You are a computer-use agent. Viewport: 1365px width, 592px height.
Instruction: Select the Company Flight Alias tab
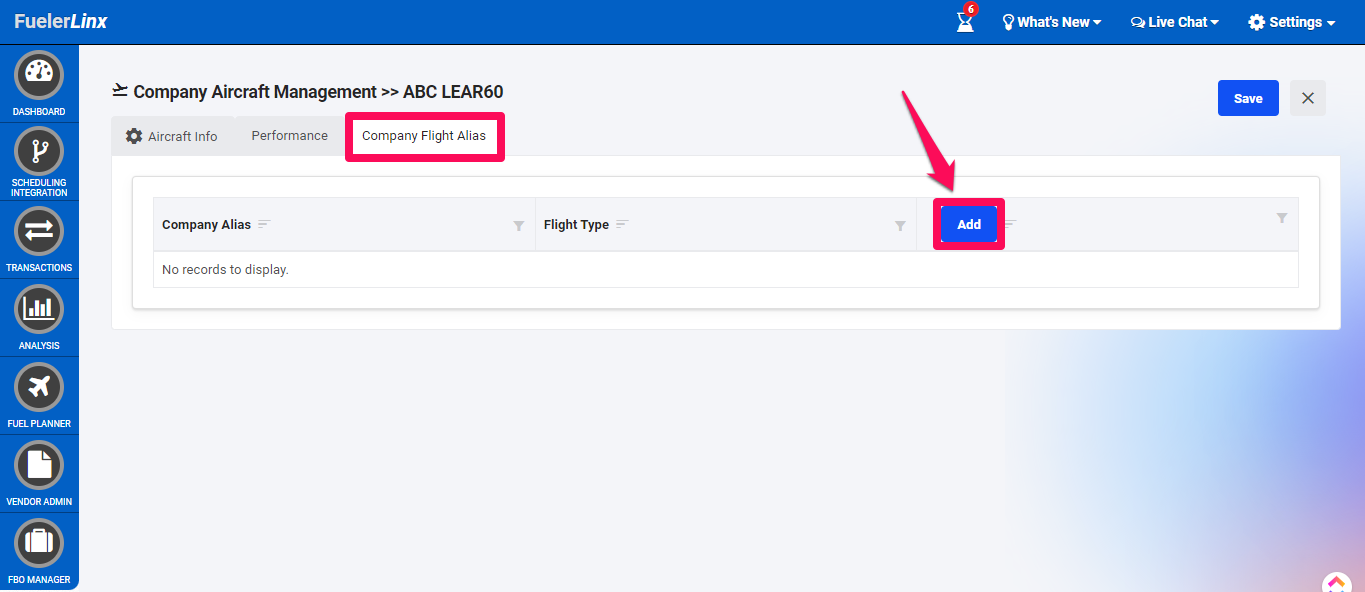click(x=424, y=136)
